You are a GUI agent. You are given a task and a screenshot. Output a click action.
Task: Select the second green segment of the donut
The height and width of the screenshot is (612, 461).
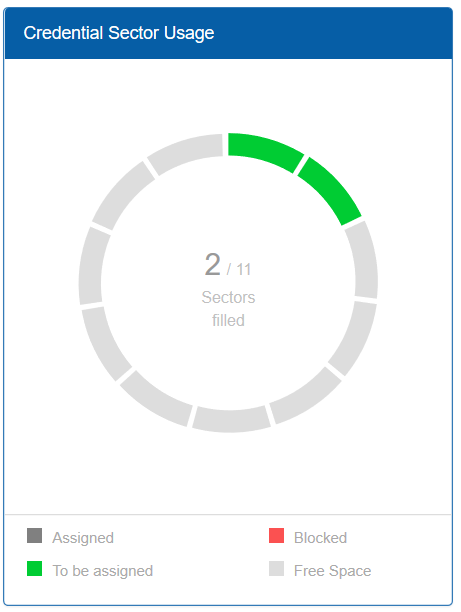coord(332,189)
